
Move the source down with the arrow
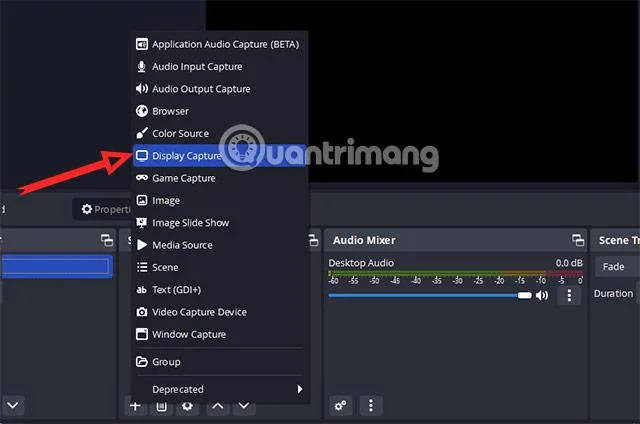tap(244, 406)
